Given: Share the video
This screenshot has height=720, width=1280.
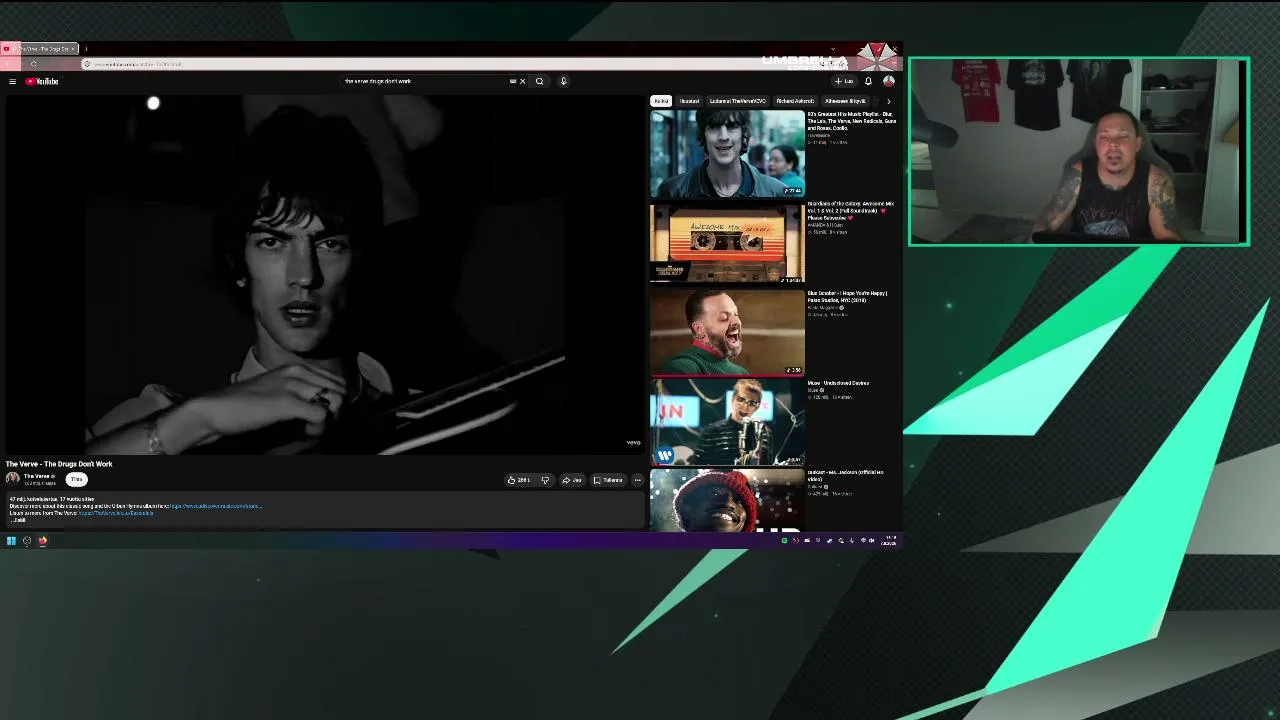Looking at the screenshot, I should click(572, 480).
